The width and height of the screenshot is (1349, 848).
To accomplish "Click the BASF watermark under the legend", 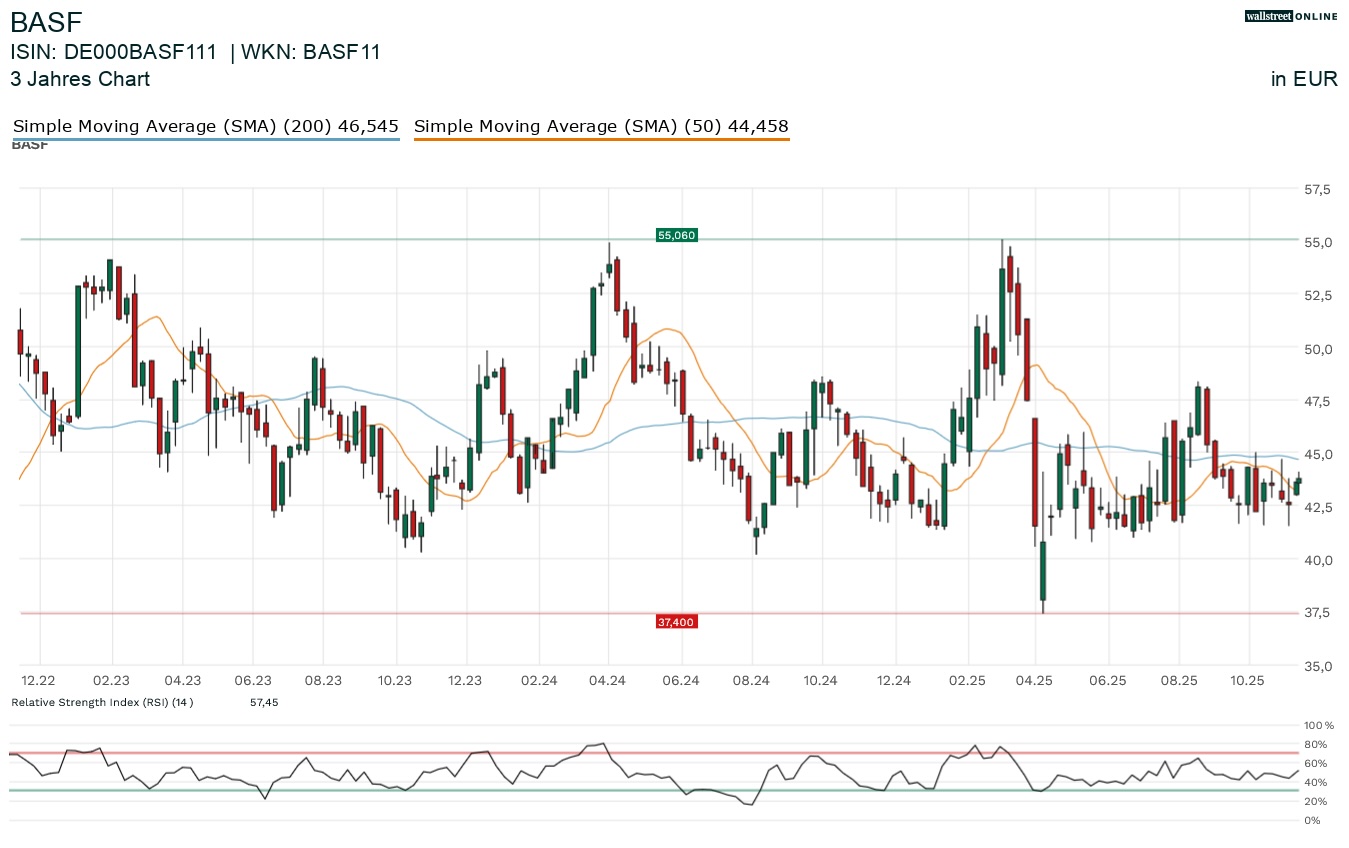I will coord(29,143).
